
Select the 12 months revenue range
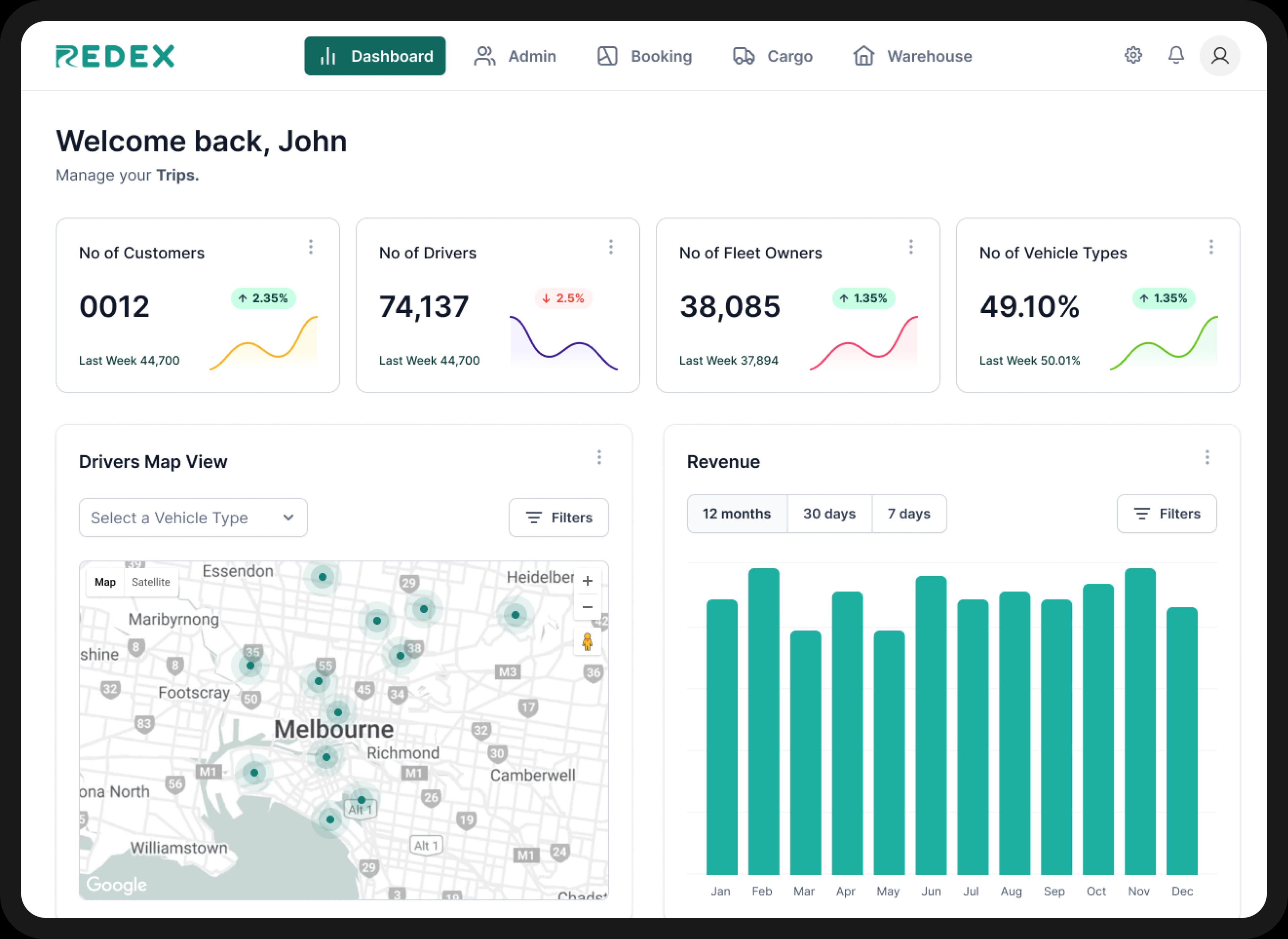click(x=736, y=514)
